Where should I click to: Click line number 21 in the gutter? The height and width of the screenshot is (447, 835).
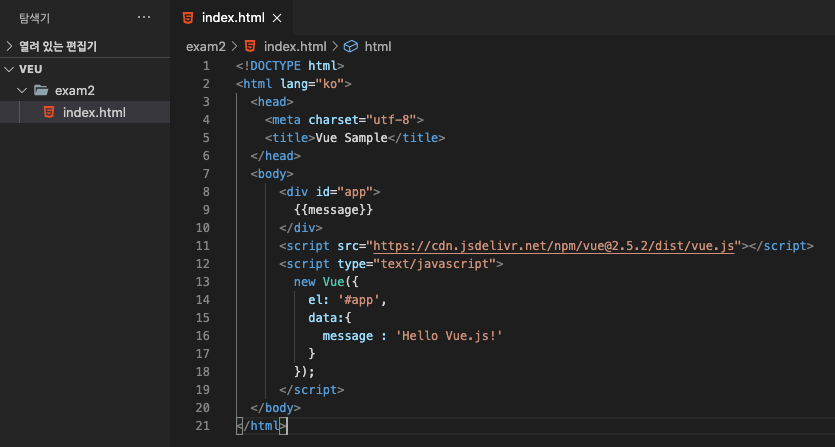[x=202, y=426]
